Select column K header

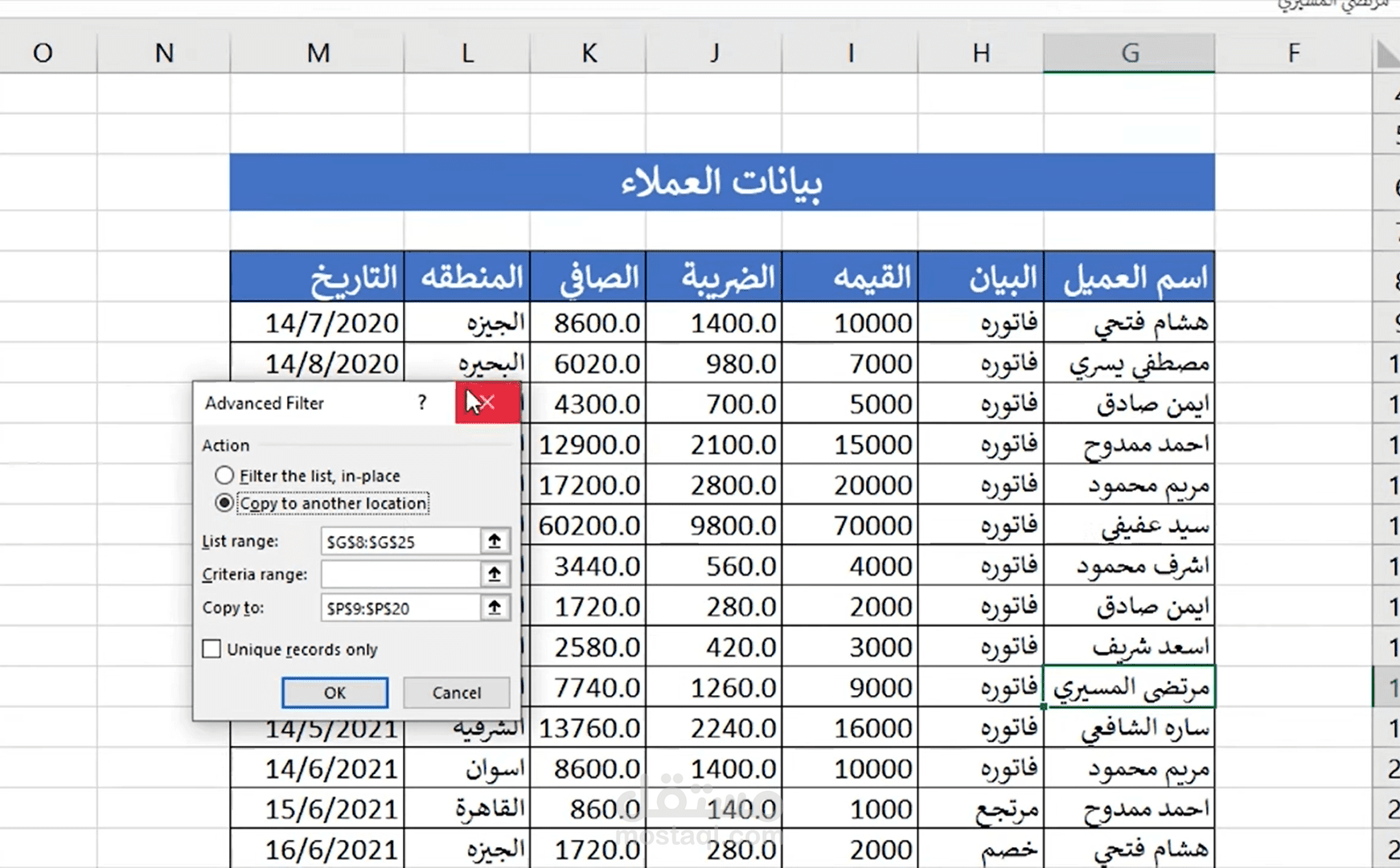(x=588, y=53)
